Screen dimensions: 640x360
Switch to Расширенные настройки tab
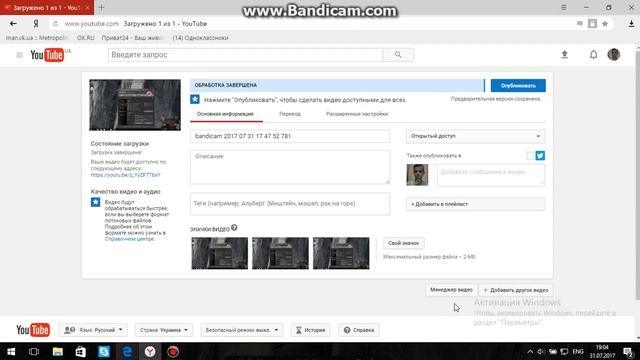coord(357,114)
